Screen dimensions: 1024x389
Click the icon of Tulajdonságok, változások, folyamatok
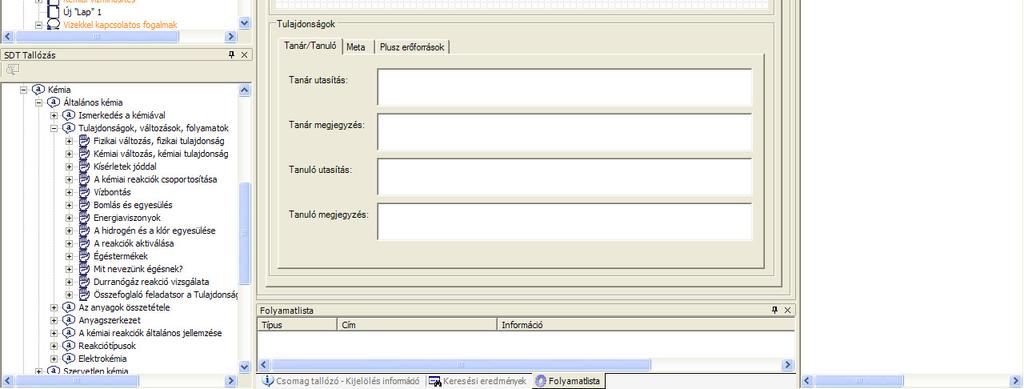69,128
